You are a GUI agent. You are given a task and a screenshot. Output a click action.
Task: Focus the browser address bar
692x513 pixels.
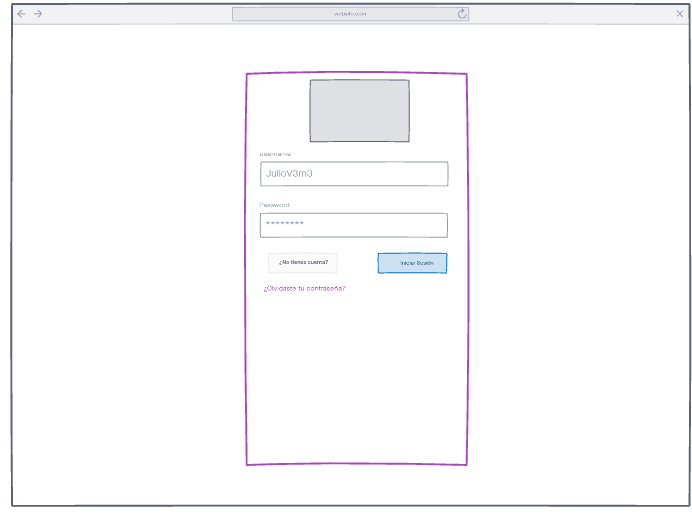click(350, 14)
